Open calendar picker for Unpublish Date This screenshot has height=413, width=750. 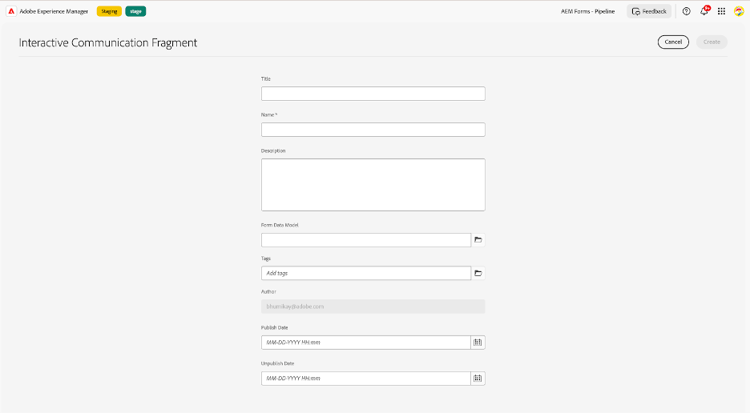point(478,378)
